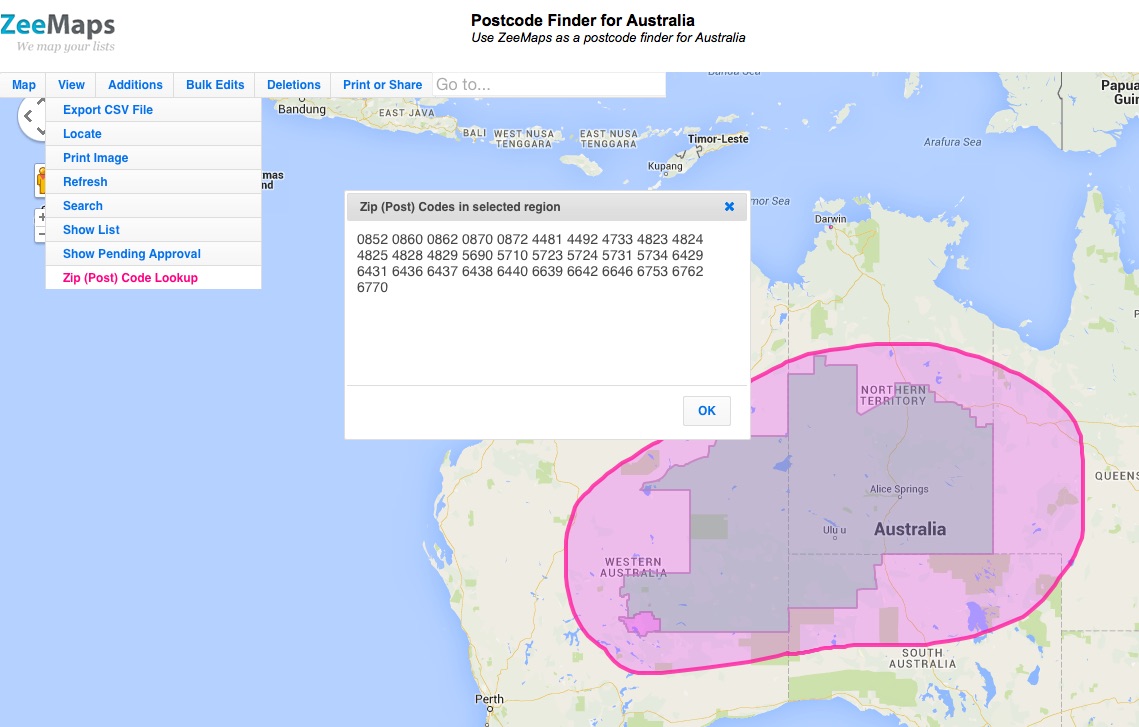Click OK to dismiss the postcode list
The height and width of the screenshot is (727, 1139).
pyautogui.click(x=706, y=410)
